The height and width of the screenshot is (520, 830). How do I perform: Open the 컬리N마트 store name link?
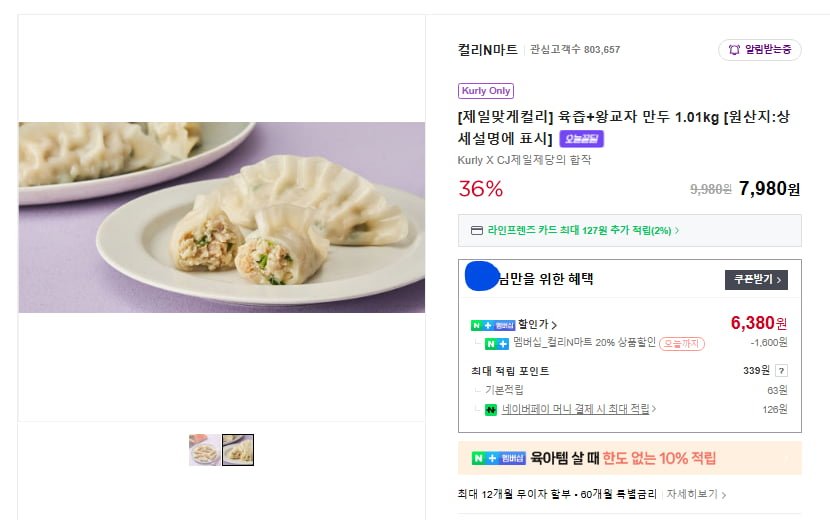(487, 49)
